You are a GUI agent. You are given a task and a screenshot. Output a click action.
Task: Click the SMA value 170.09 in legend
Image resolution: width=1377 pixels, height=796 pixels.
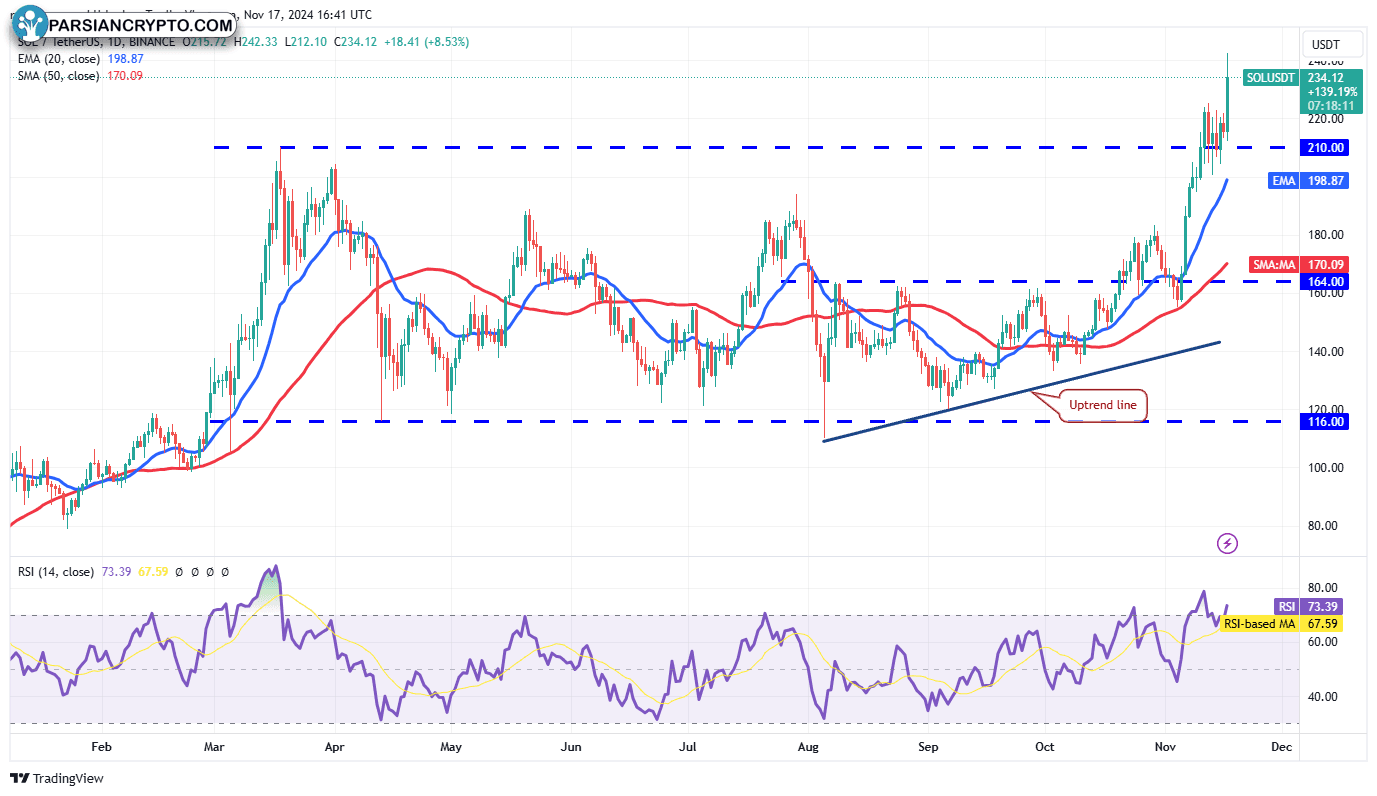pyautogui.click(x=123, y=76)
